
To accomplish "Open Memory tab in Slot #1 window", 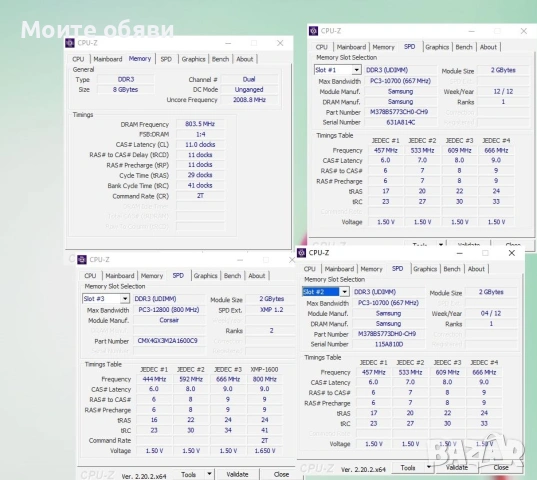I will click(x=383, y=47).
